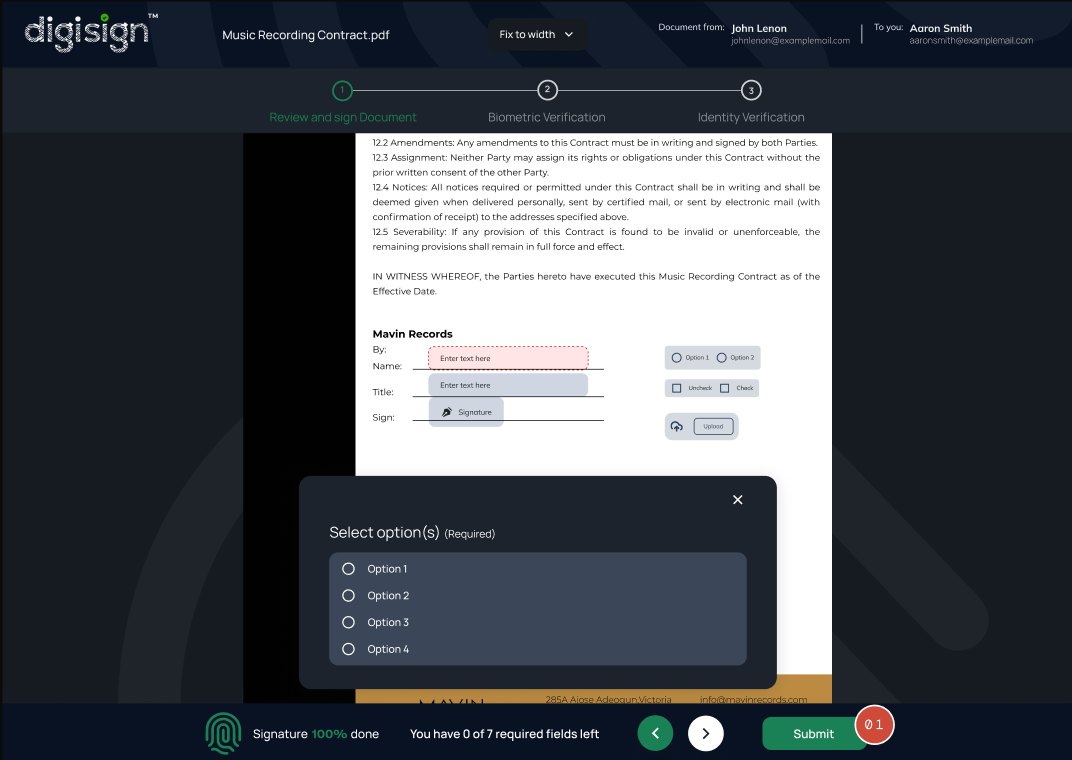Select document radio Option 2
The image size is (1072, 760).
click(721, 357)
